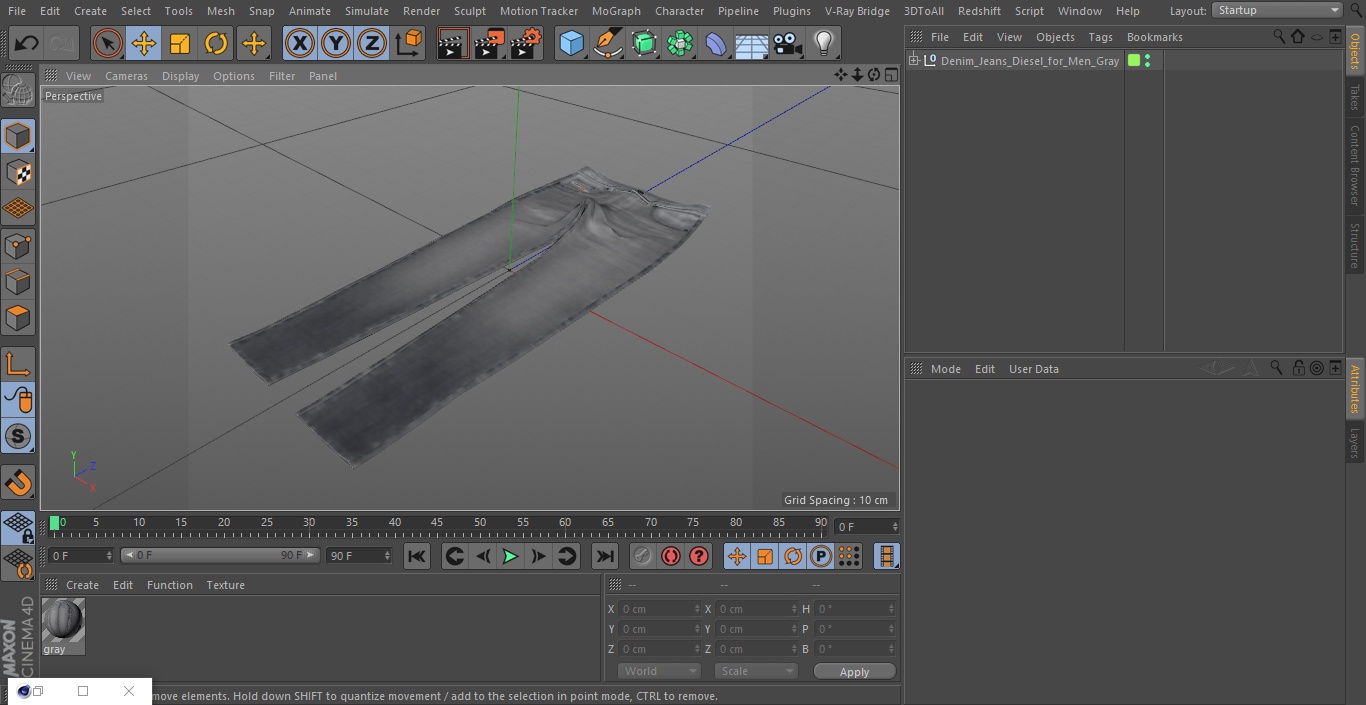
Task: Render the active view
Action: tap(453, 43)
